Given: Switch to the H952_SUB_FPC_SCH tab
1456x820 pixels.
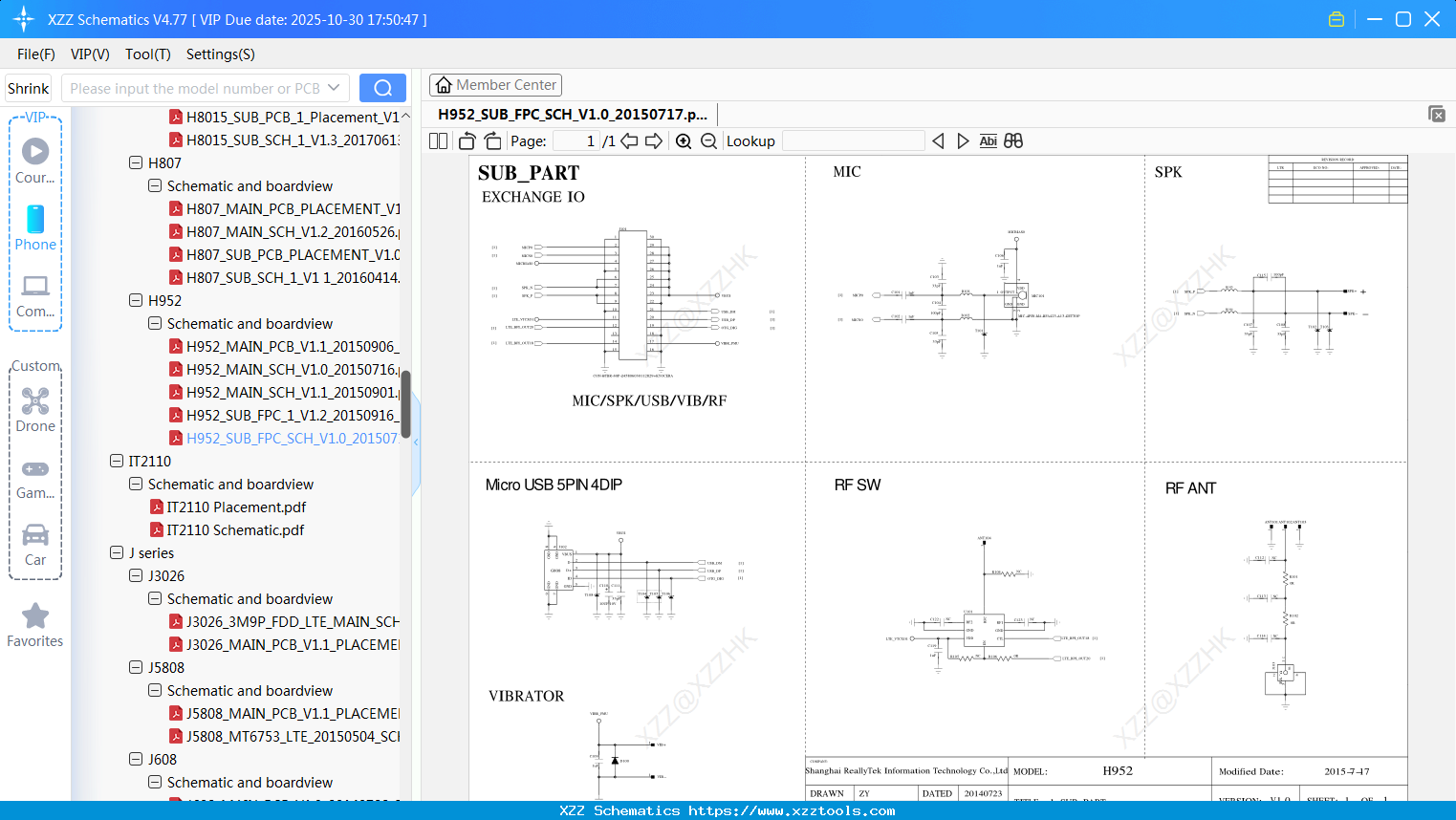Looking at the screenshot, I should (571, 114).
